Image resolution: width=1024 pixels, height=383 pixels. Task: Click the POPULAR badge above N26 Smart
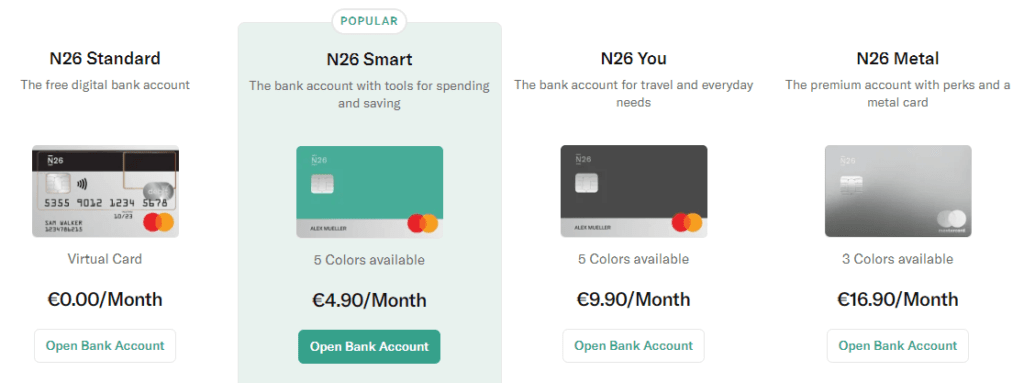click(369, 21)
